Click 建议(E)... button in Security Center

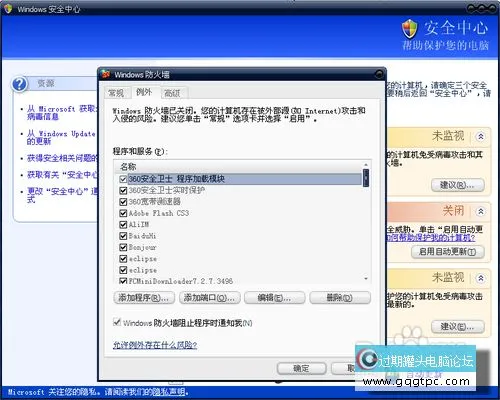(x=458, y=327)
